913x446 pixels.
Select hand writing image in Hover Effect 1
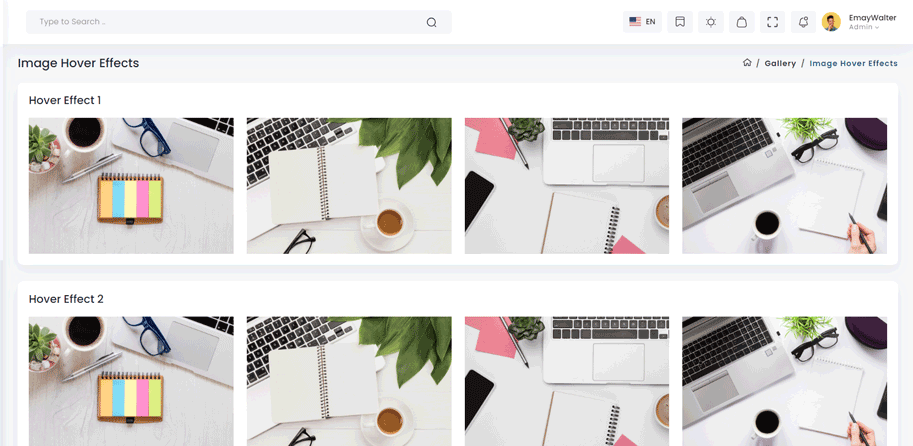[x=784, y=186]
